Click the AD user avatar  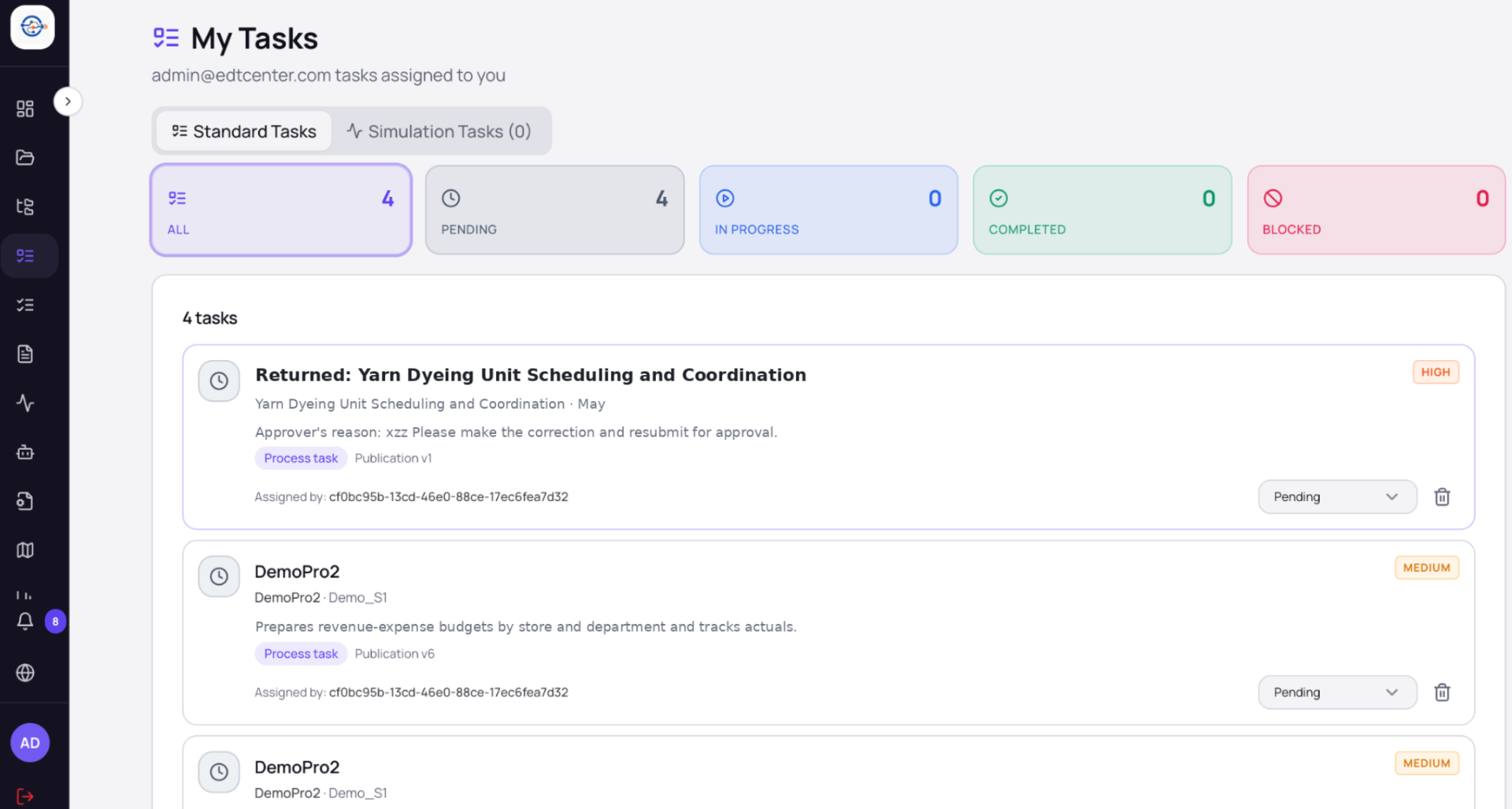[x=30, y=743]
